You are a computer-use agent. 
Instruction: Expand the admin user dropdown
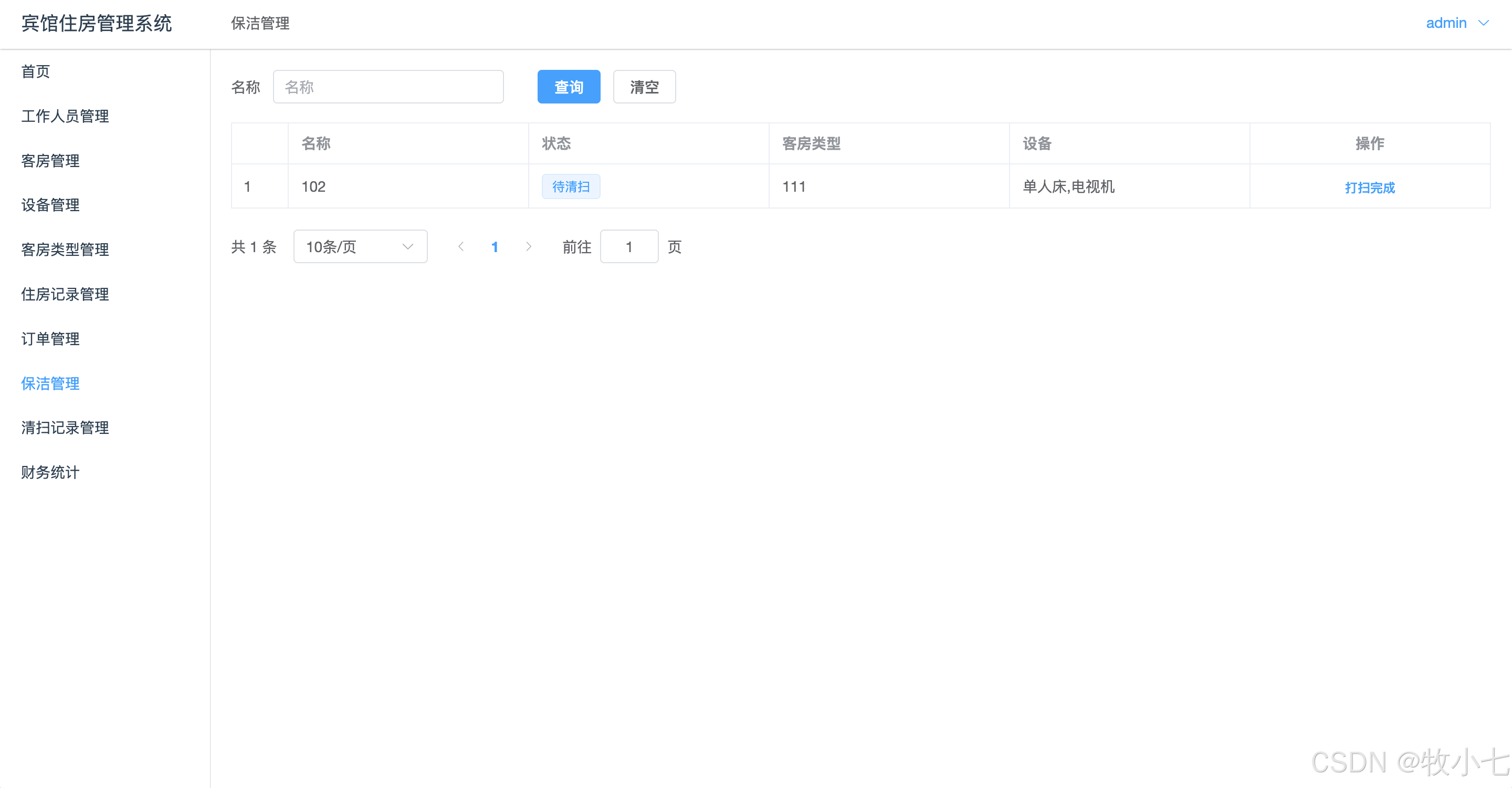(1457, 23)
